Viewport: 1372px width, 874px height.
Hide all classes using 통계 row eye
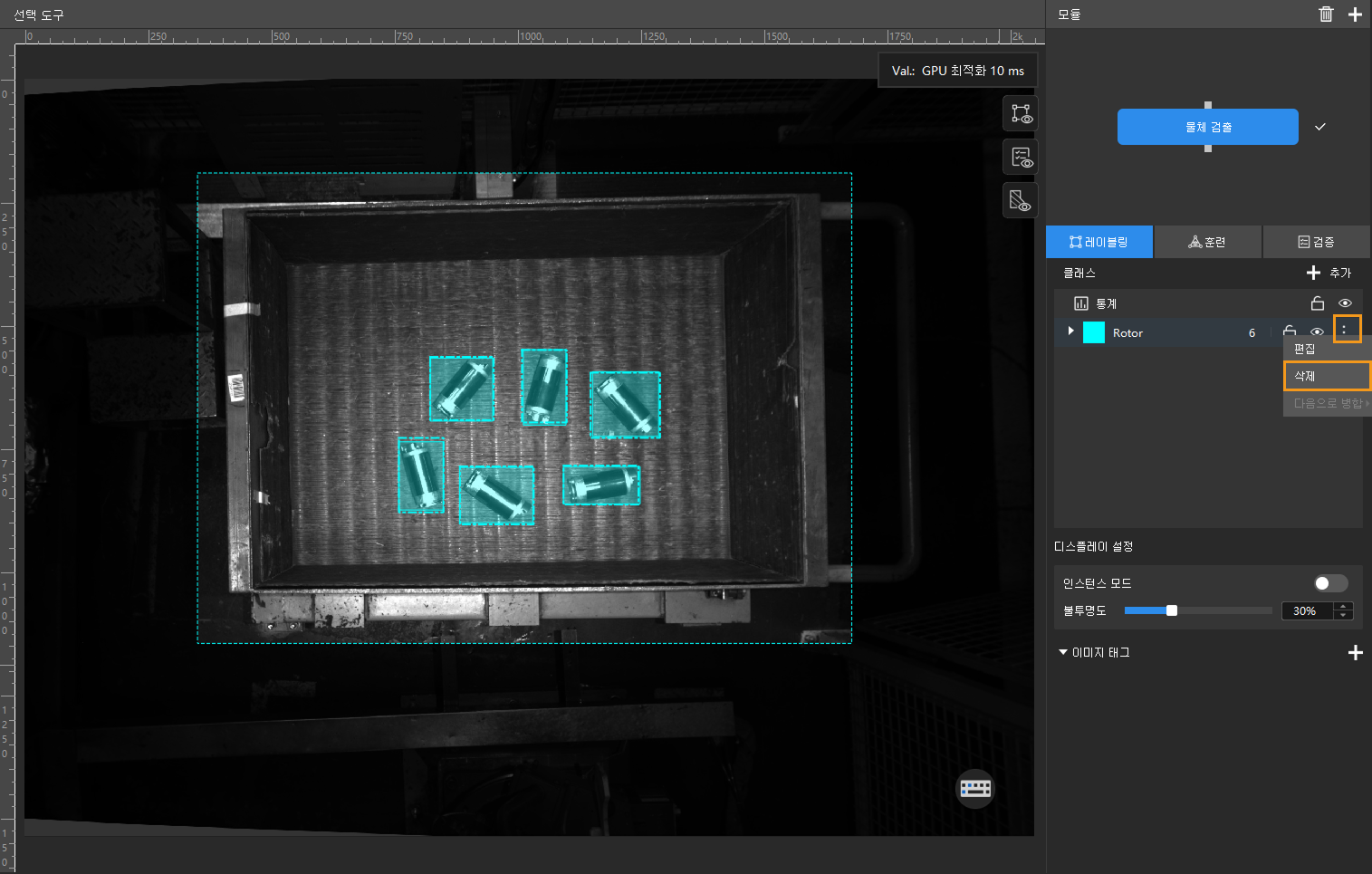(1345, 303)
